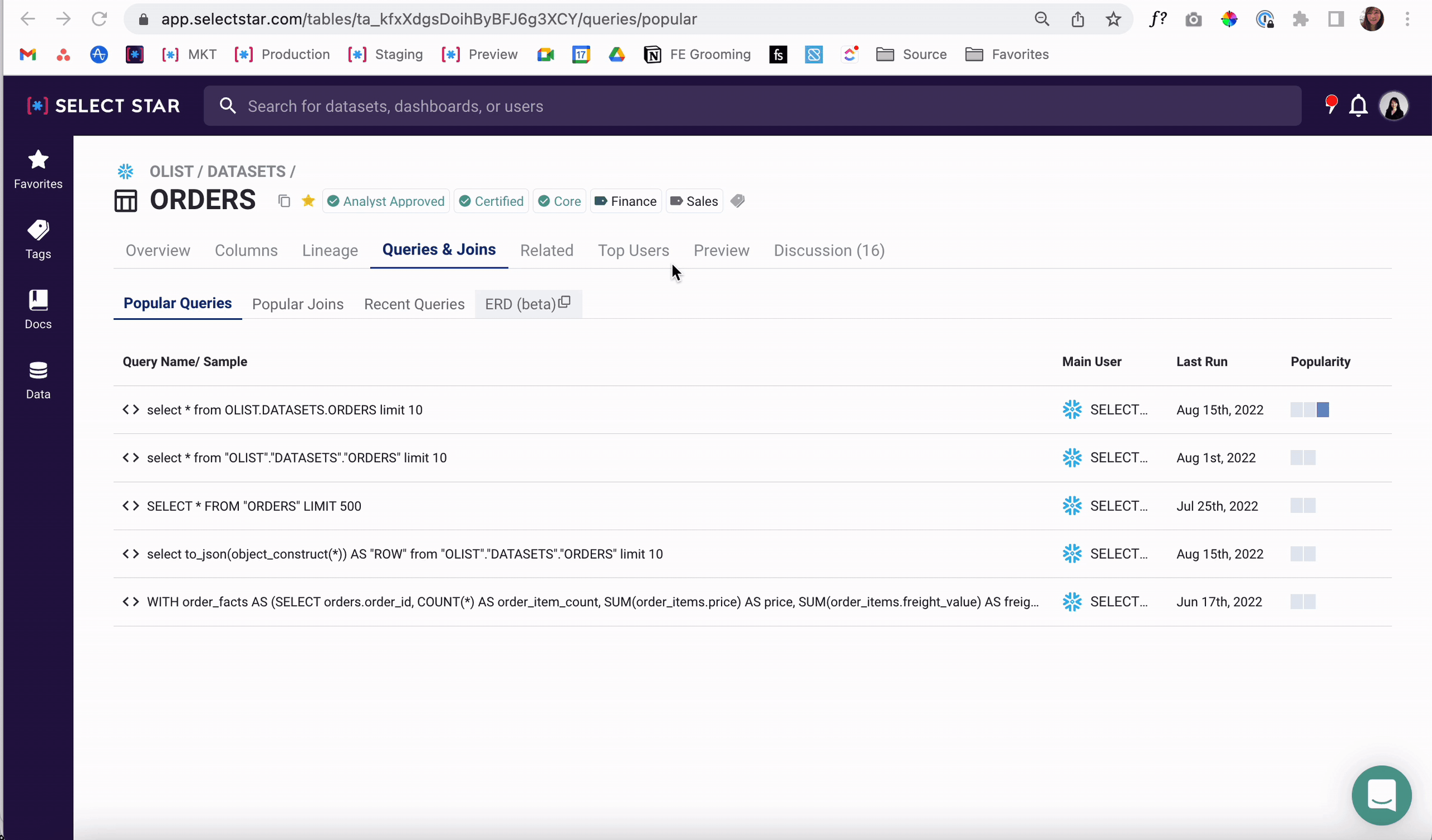Click the copy icon next to ORDERS title
1432x840 pixels.
[284, 200]
